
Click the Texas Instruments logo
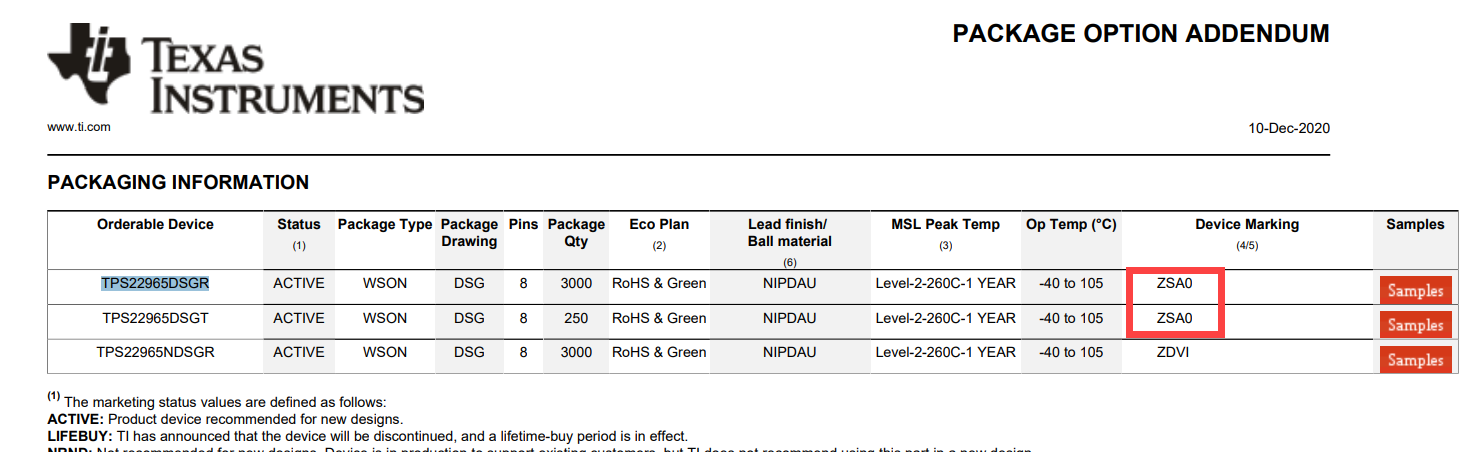point(235,68)
